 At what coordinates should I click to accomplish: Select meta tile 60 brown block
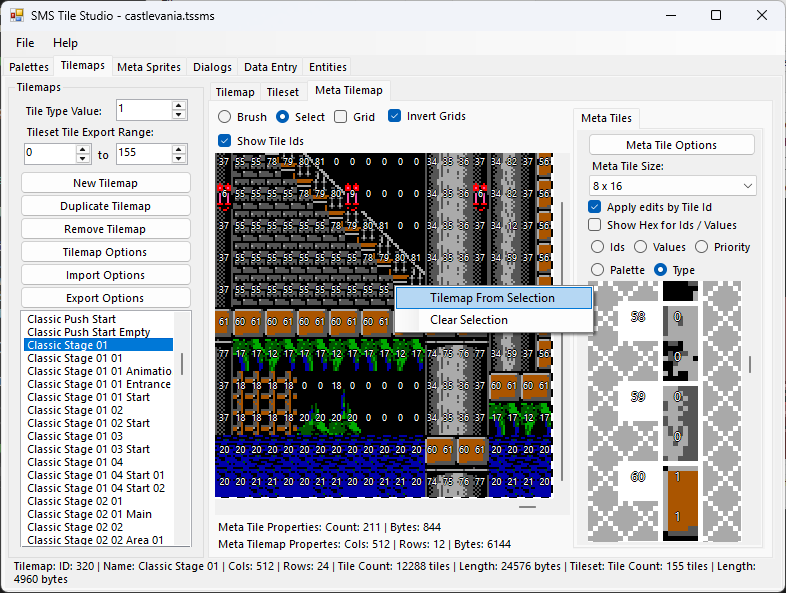click(x=680, y=501)
